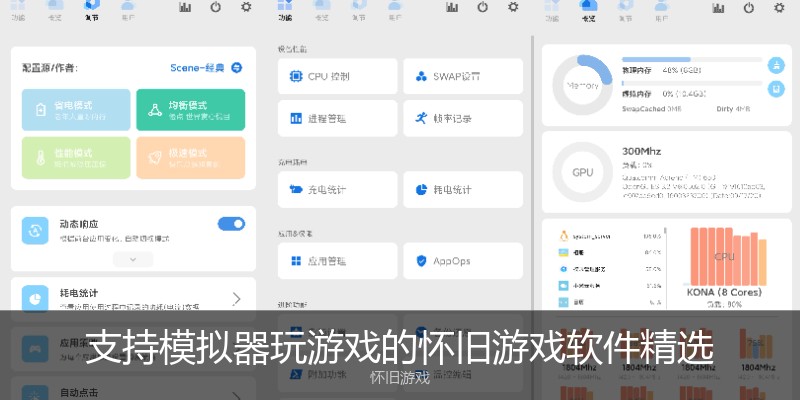800x400 pixels.
Task: Expand the 动态响应 options chevron
Action: click(133, 259)
